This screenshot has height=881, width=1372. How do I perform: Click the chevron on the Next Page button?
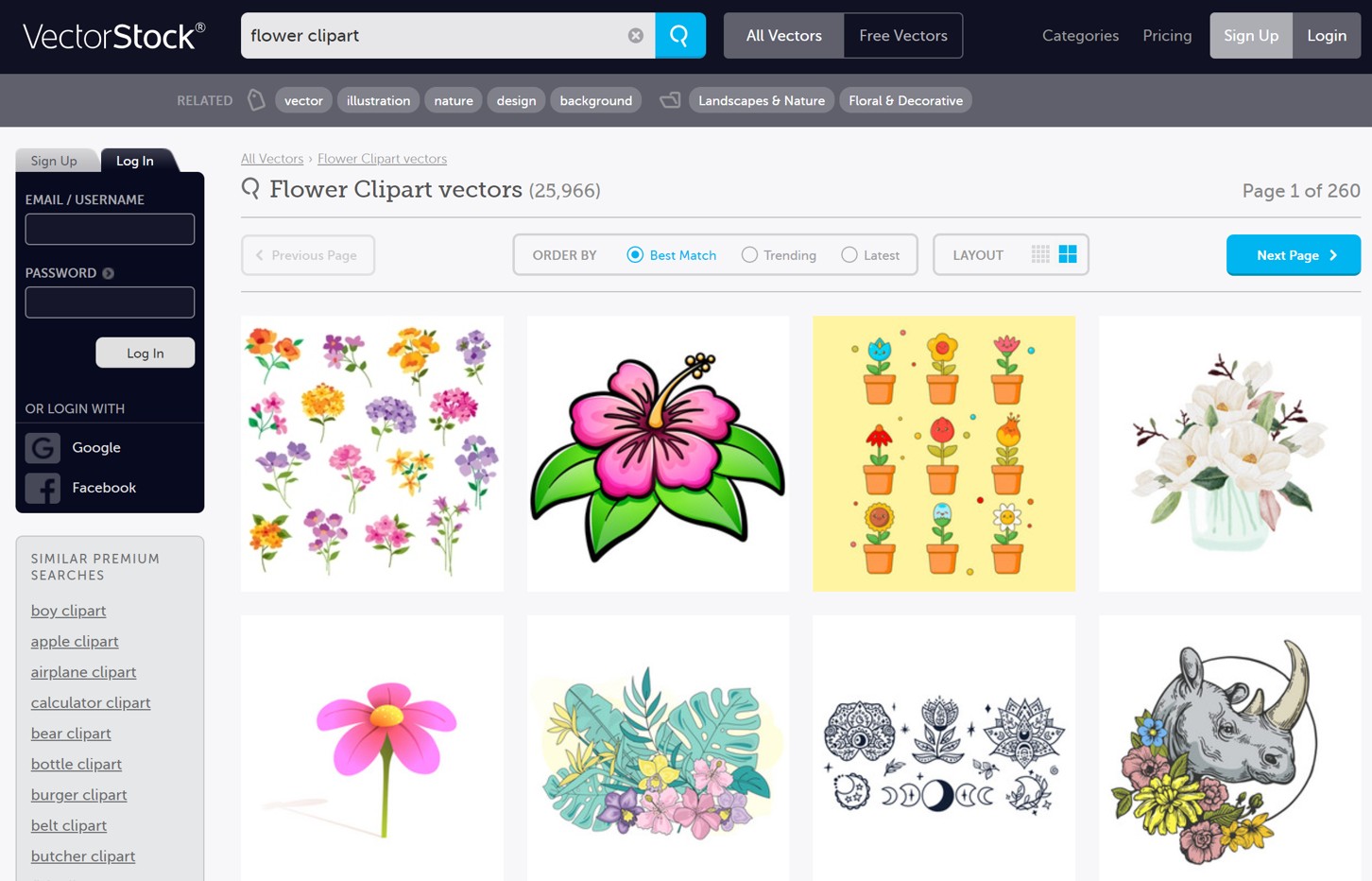[1333, 255]
